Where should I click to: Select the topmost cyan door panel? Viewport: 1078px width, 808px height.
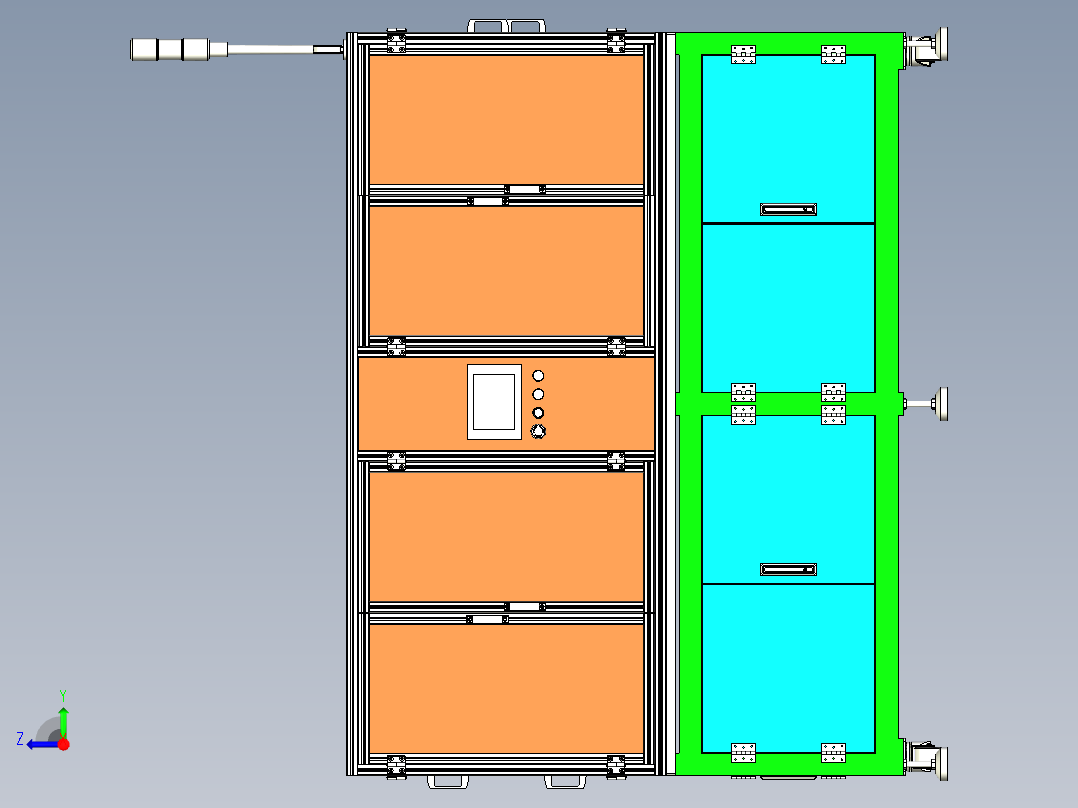[x=788, y=139]
